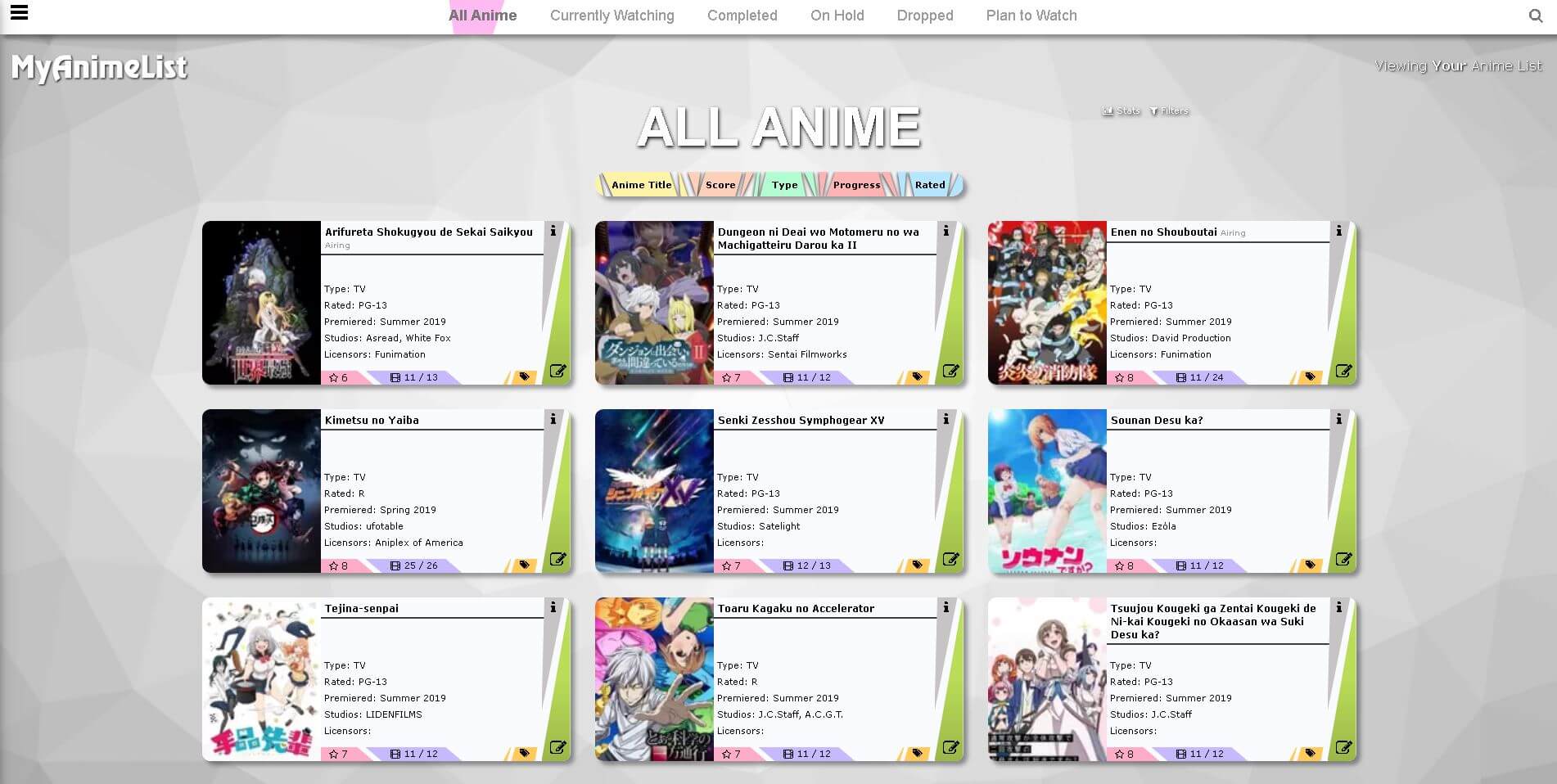Sort by Anime Title

[642, 185]
